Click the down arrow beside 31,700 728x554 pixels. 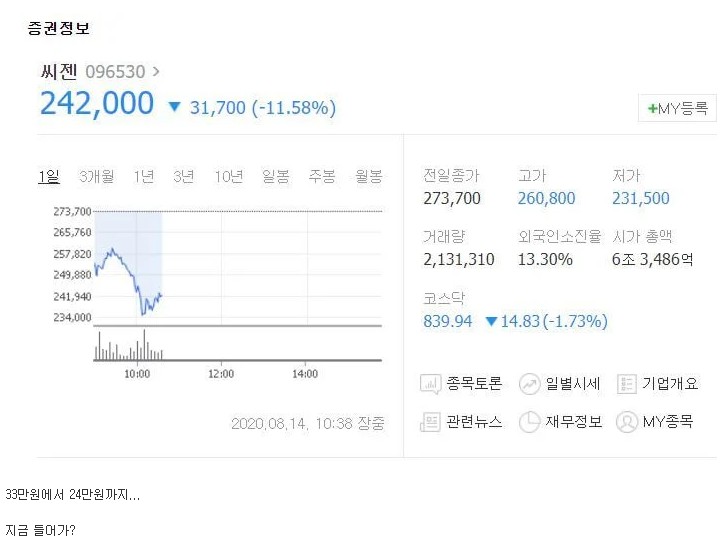point(174,107)
